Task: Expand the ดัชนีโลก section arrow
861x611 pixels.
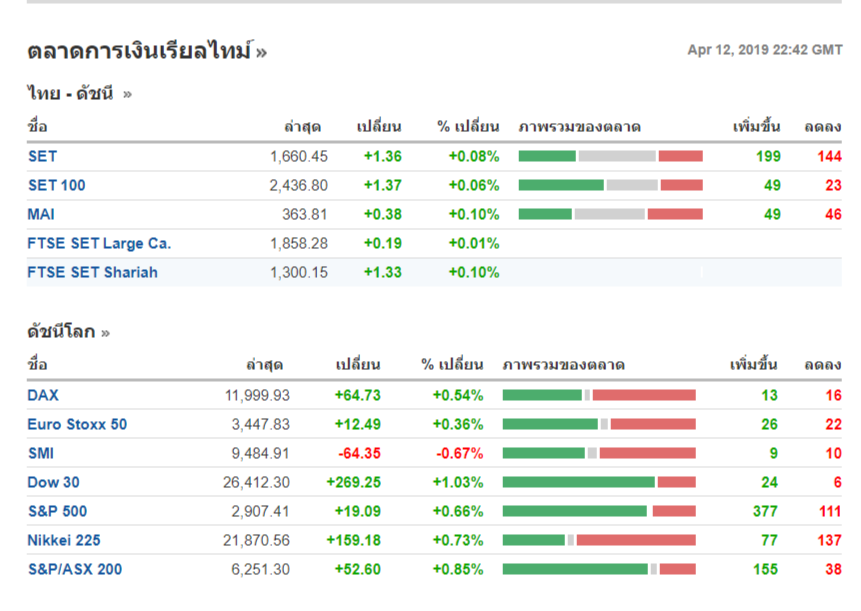Action: [x=105, y=333]
